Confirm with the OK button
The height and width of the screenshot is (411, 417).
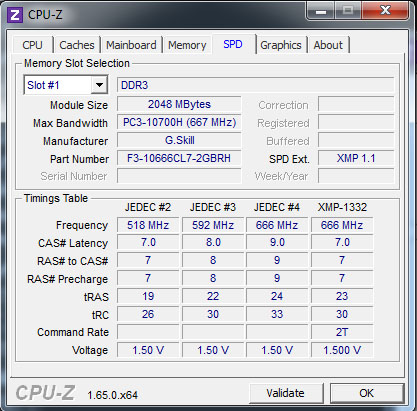click(367, 393)
